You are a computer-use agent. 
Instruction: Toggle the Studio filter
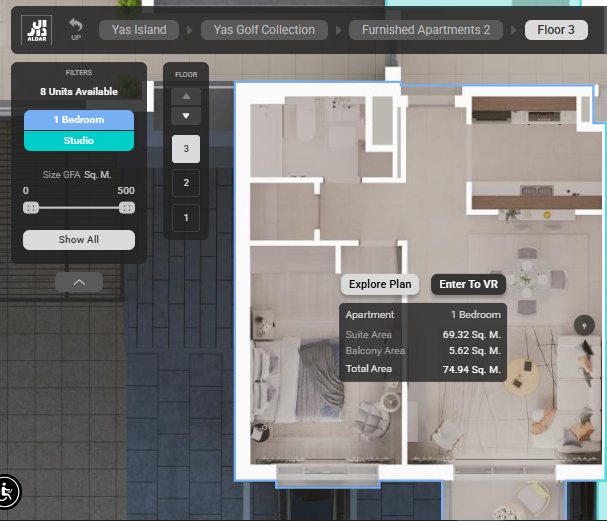point(79,141)
